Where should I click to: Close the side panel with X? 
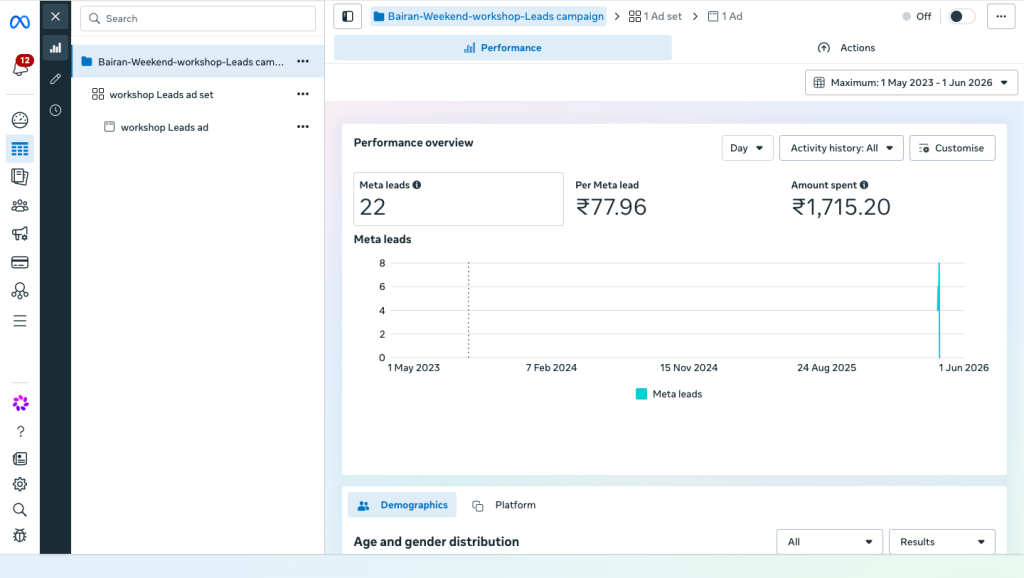pyautogui.click(x=56, y=16)
